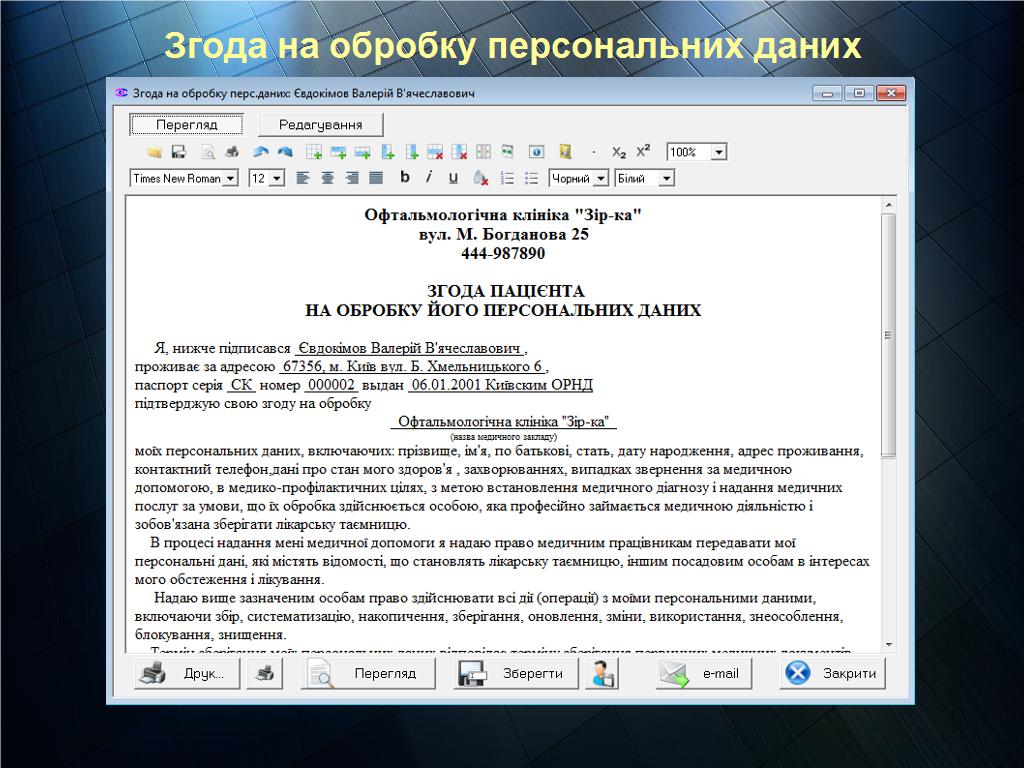1024x768 pixels.
Task: Toggle bold formatting
Action: coord(405,178)
